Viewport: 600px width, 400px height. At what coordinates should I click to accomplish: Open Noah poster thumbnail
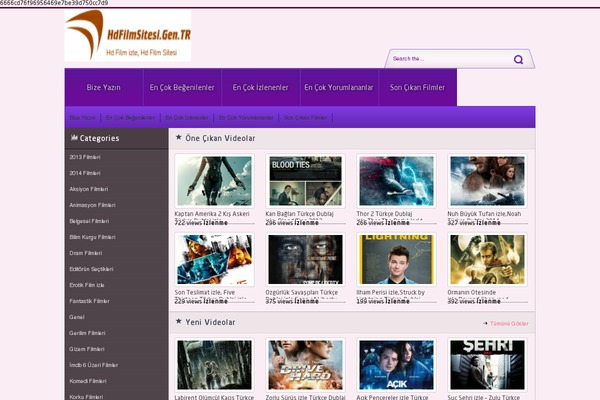pos(488,181)
